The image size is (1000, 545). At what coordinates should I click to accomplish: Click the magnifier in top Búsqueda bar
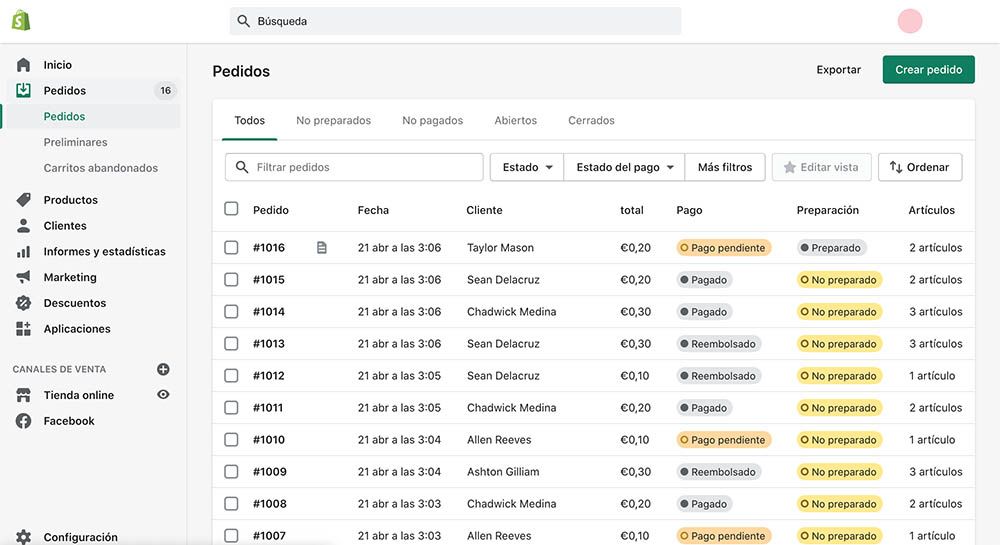coord(243,21)
